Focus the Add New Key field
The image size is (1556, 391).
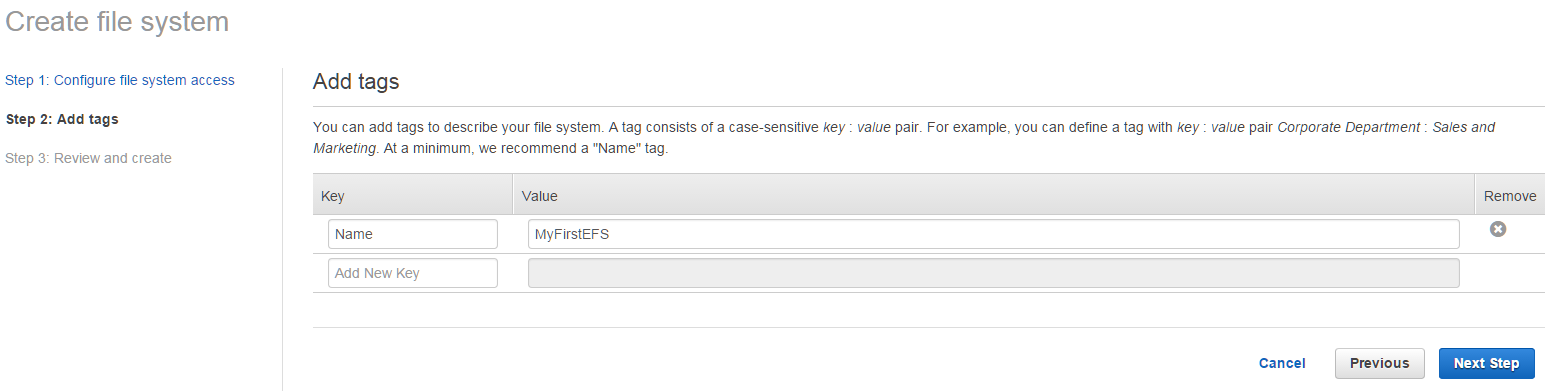413,273
